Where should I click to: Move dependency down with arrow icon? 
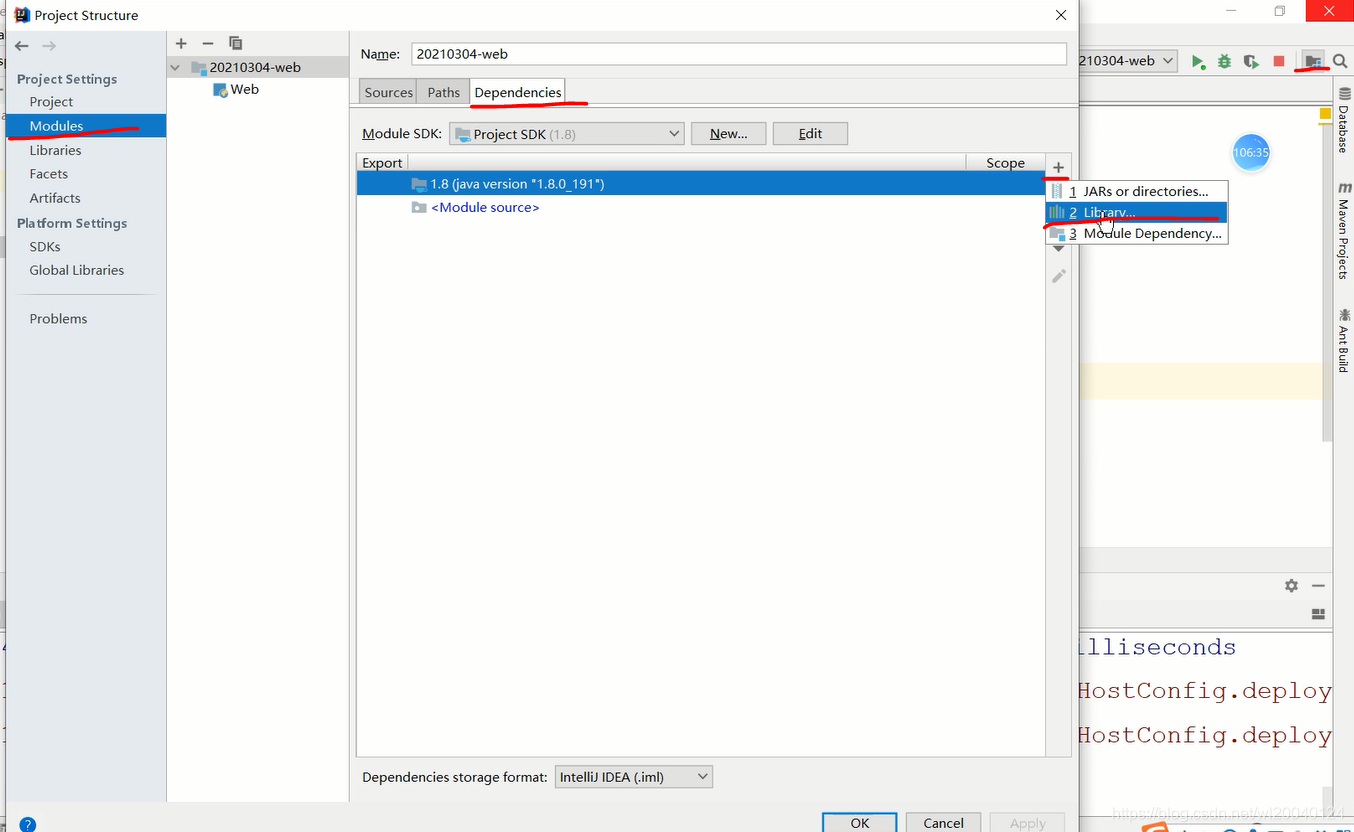(1059, 249)
